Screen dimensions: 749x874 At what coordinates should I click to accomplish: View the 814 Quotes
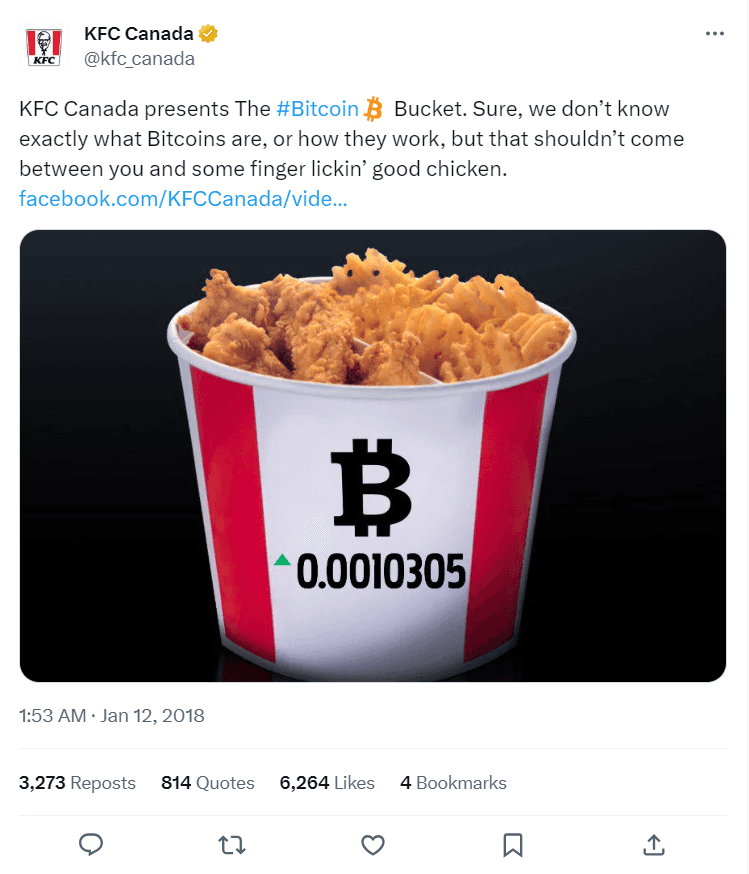[206, 783]
